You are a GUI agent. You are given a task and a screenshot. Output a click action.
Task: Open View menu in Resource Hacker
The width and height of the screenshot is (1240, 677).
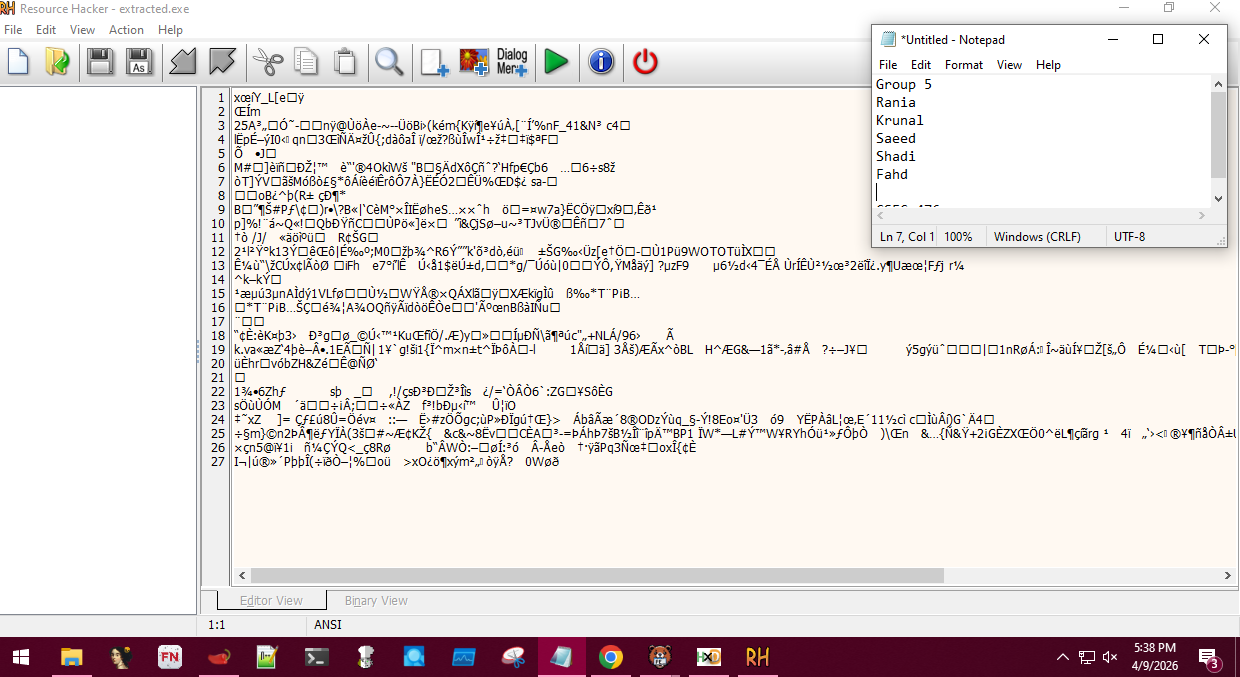[x=83, y=30]
